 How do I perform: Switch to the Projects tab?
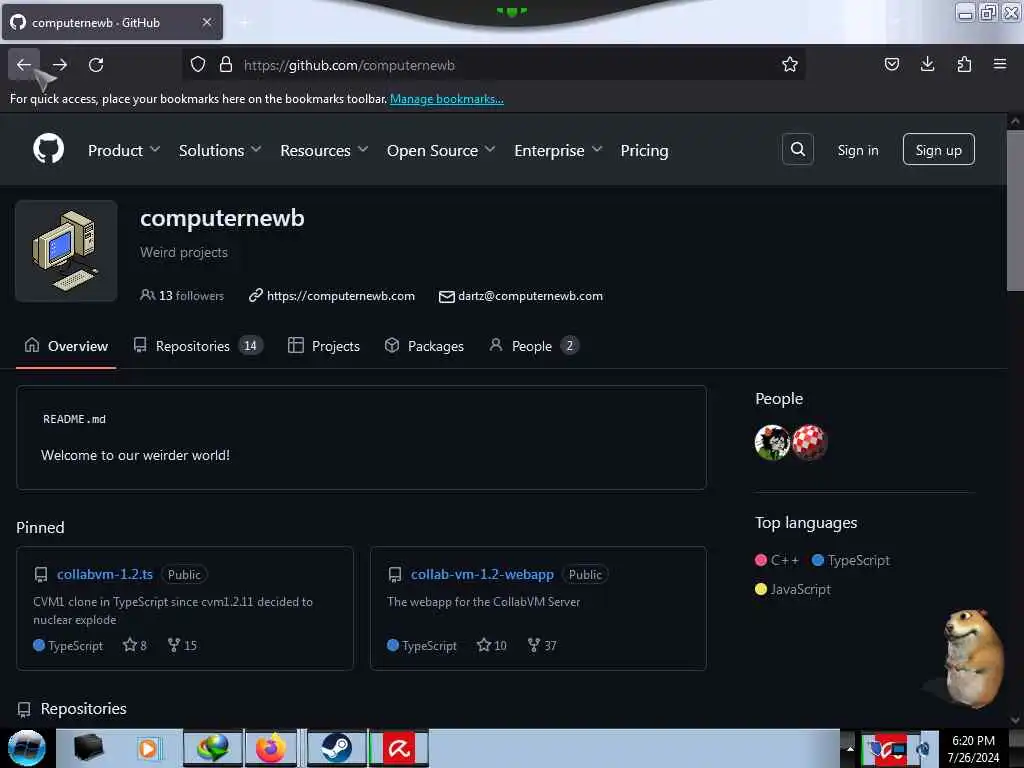point(323,346)
